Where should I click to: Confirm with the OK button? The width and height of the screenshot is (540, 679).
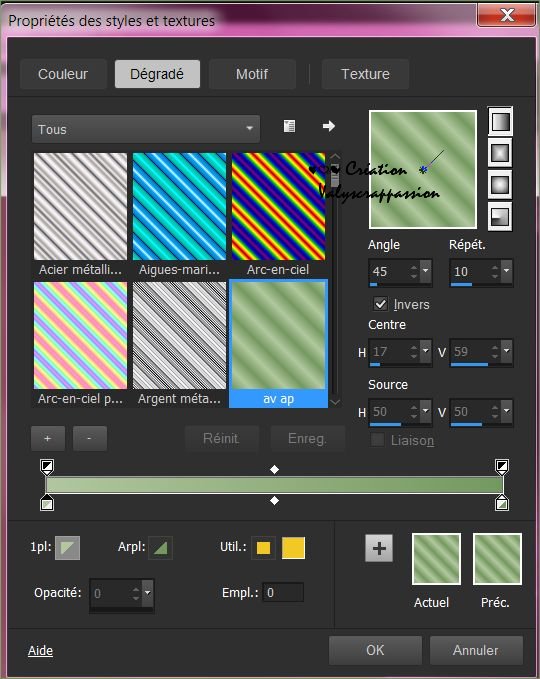(375, 650)
